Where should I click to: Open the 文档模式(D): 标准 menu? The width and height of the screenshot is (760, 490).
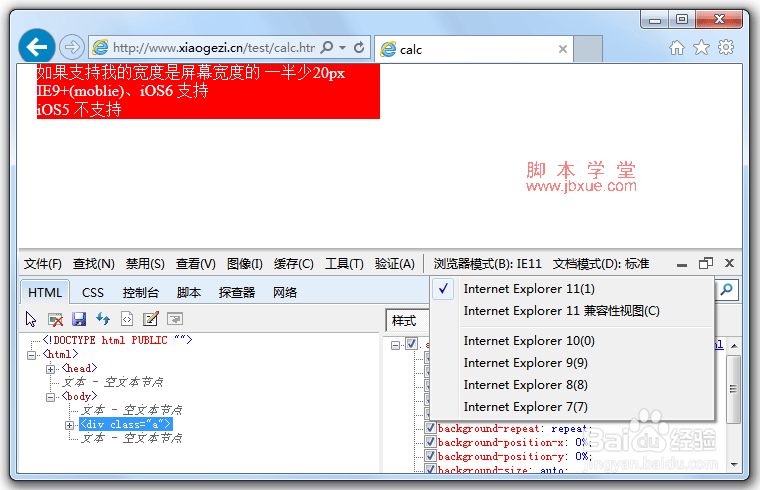pos(601,264)
